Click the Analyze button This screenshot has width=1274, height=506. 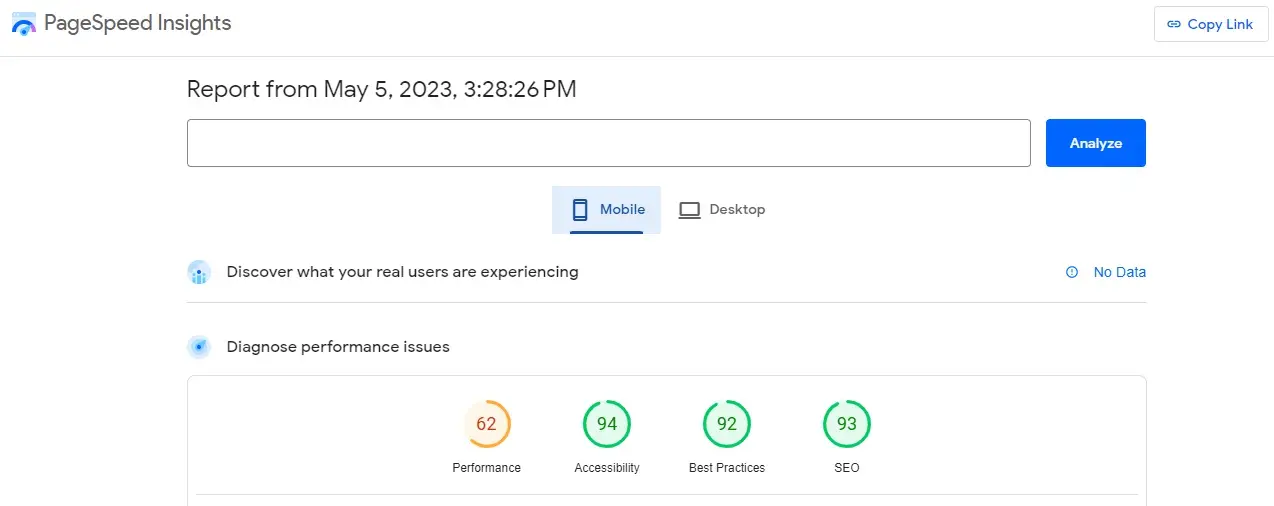coord(1096,143)
